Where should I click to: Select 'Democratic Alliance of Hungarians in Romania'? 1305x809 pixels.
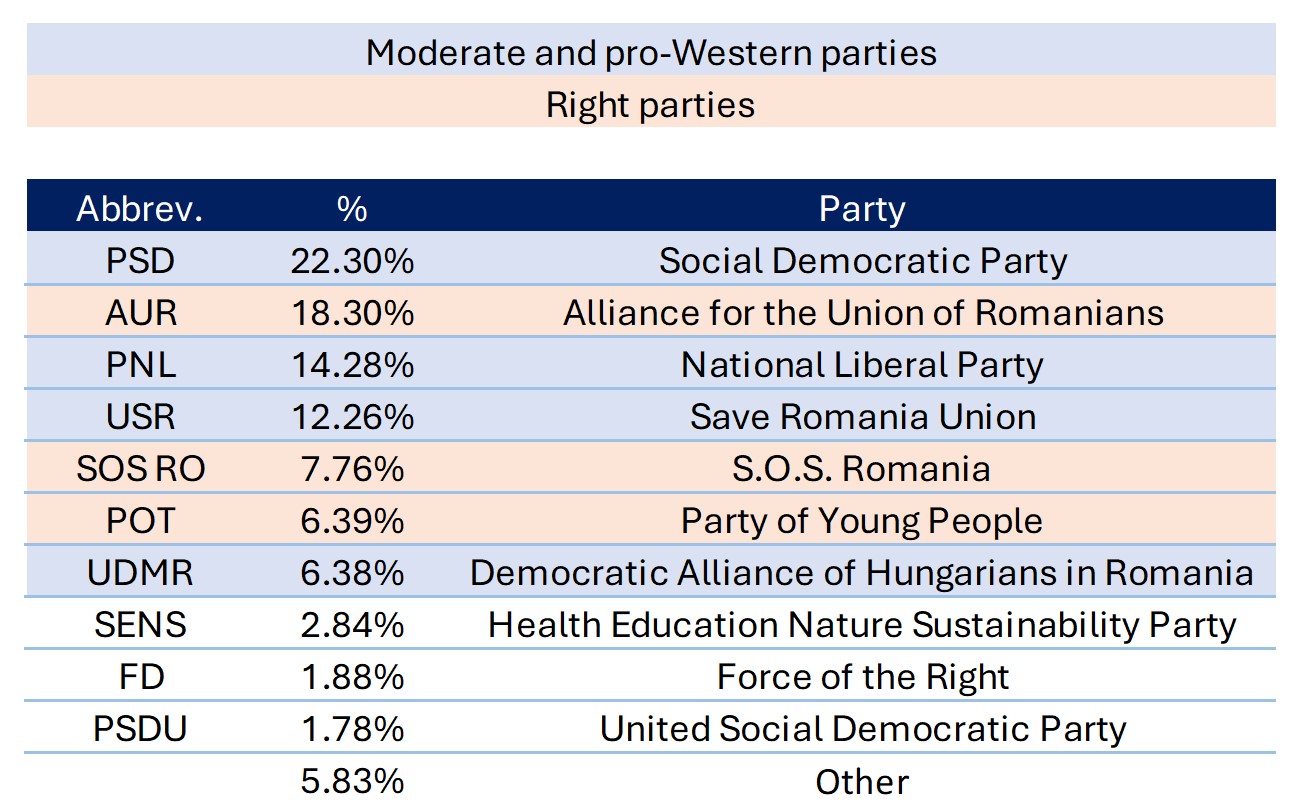[x=862, y=573]
